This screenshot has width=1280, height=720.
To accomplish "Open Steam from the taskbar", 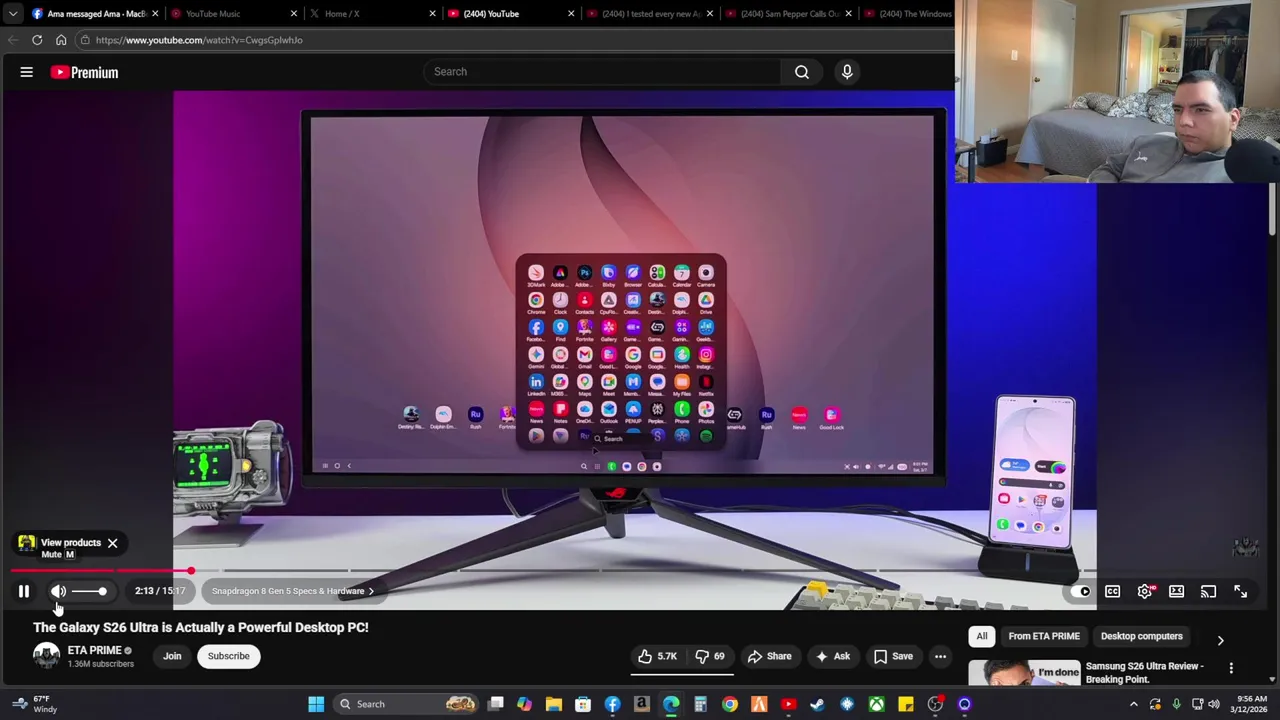I will (x=817, y=704).
